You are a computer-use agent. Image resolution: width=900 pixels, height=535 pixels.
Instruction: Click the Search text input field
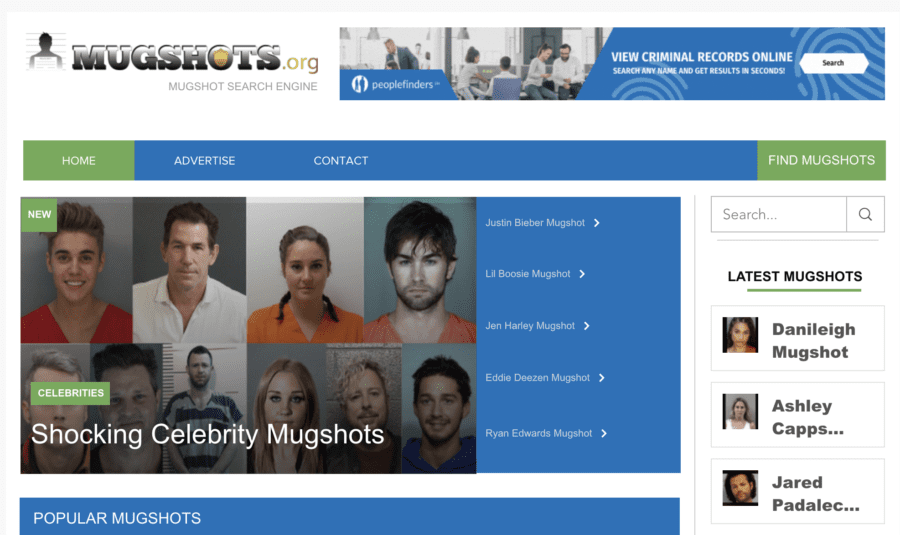click(x=779, y=214)
